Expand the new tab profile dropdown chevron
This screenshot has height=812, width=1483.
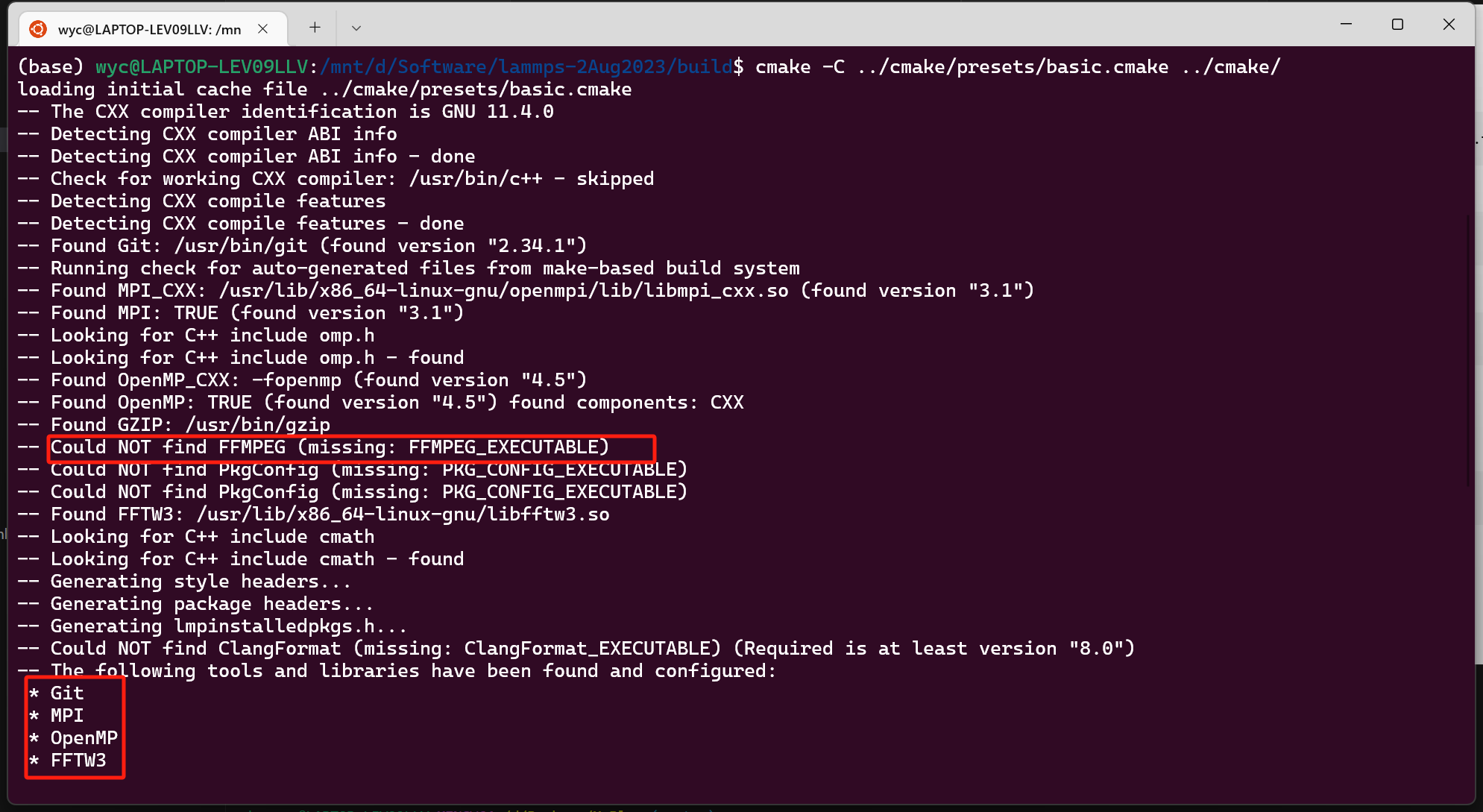[x=356, y=28]
